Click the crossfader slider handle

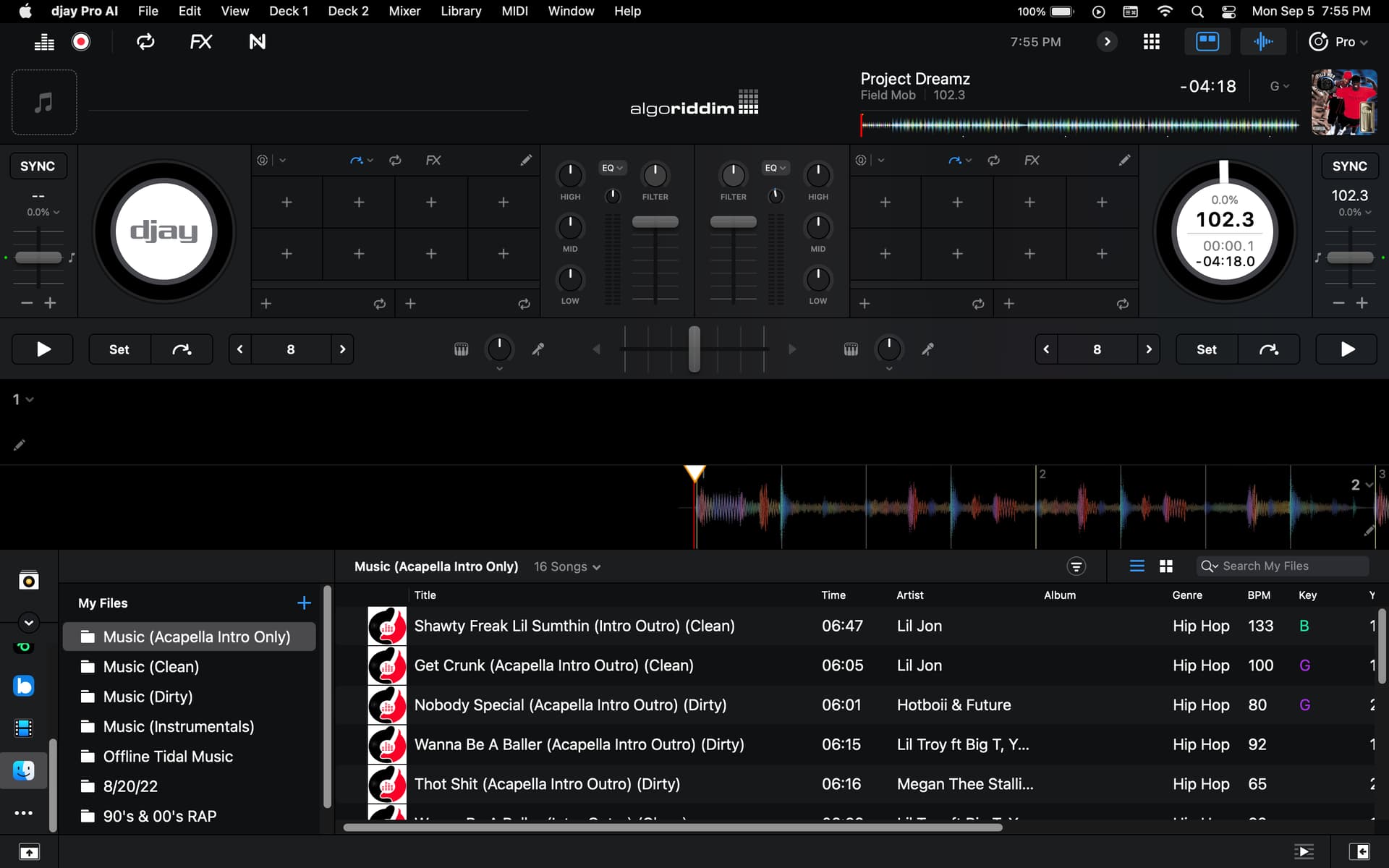694,349
